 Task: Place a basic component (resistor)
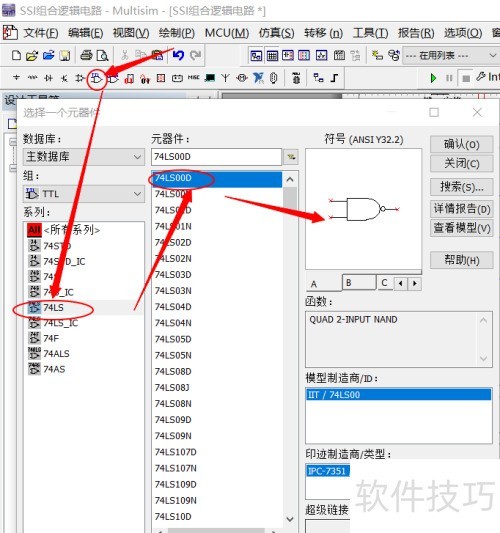32,78
